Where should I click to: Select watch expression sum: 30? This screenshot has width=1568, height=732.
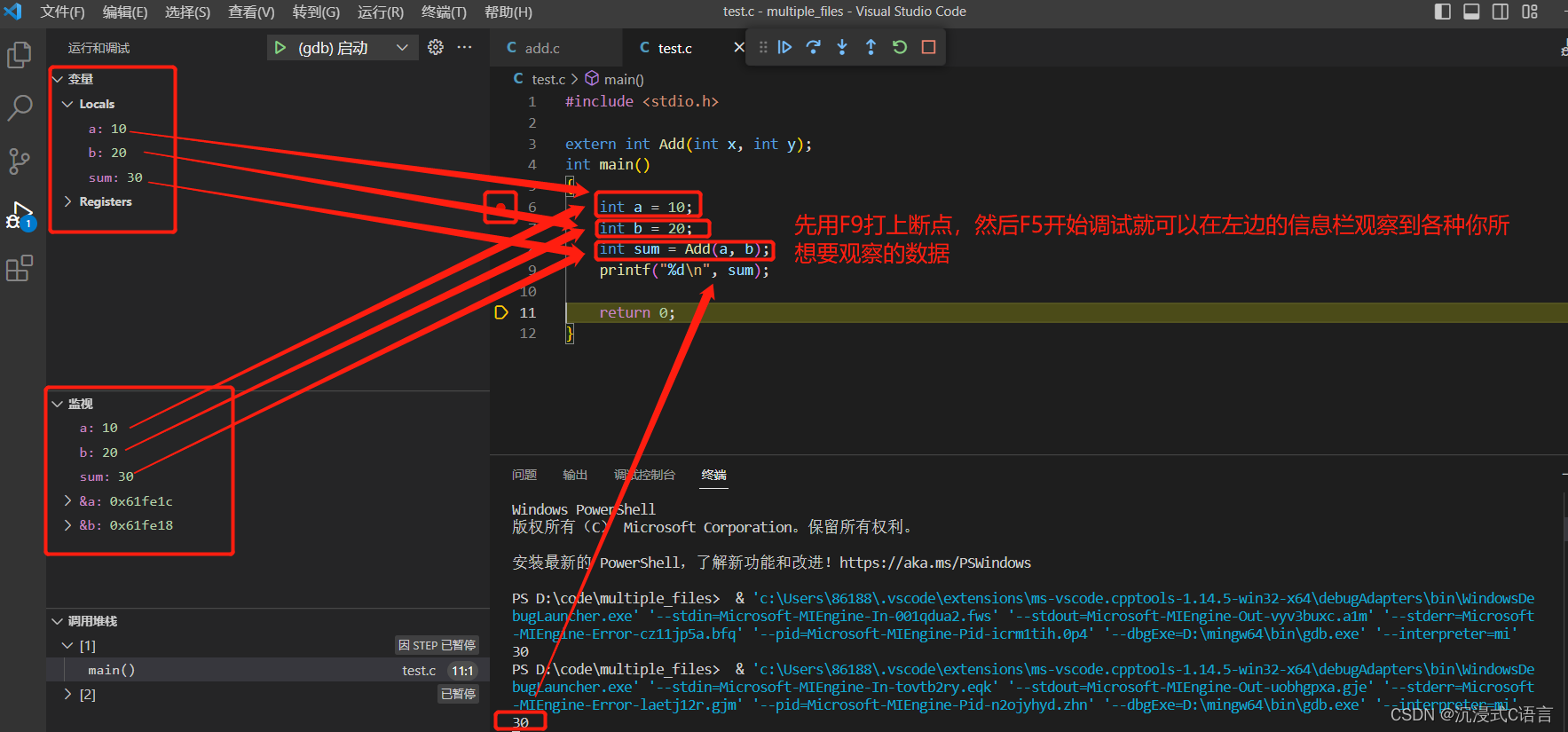[x=106, y=476]
